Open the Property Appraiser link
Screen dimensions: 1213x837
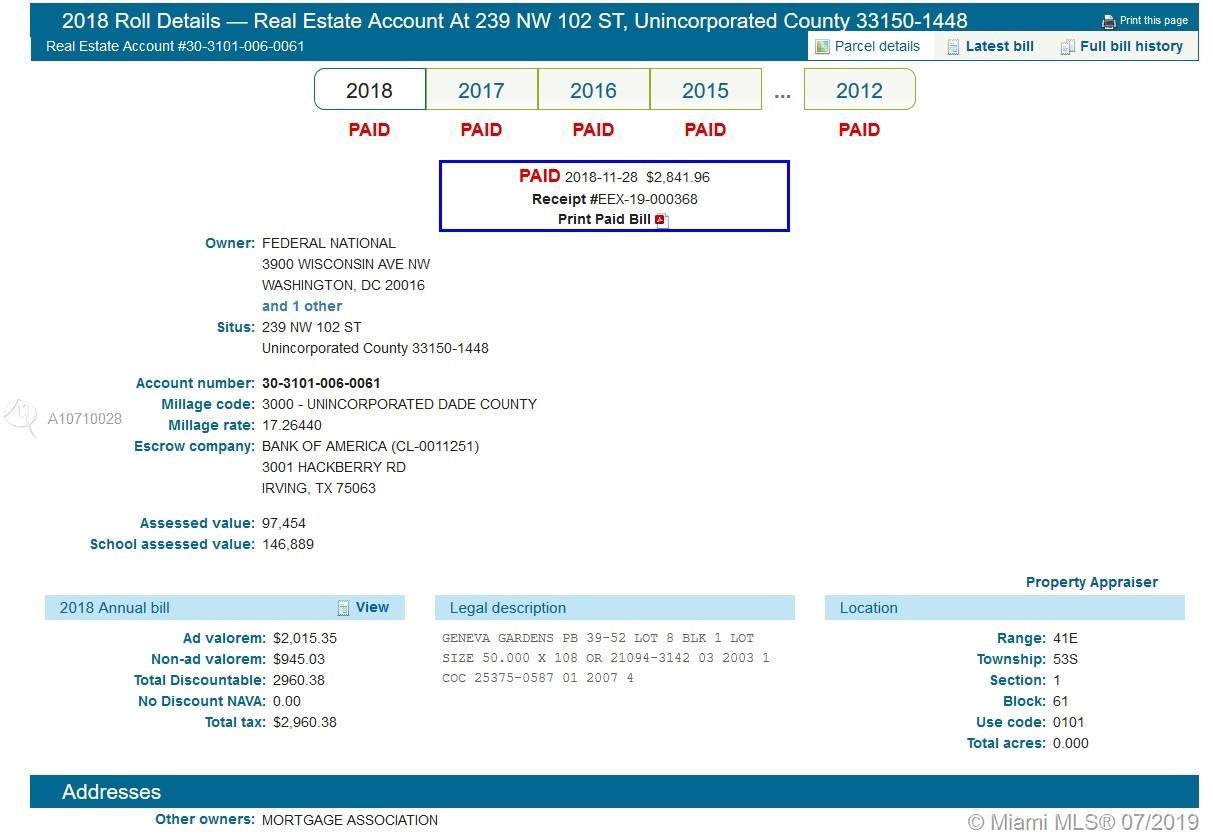1091,582
